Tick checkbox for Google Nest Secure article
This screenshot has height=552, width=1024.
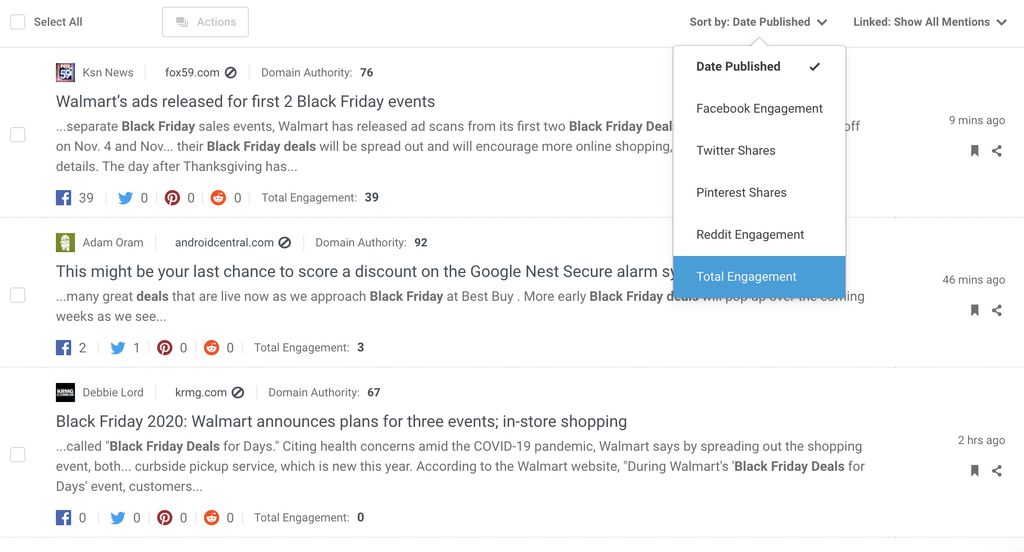click(x=18, y=295)
